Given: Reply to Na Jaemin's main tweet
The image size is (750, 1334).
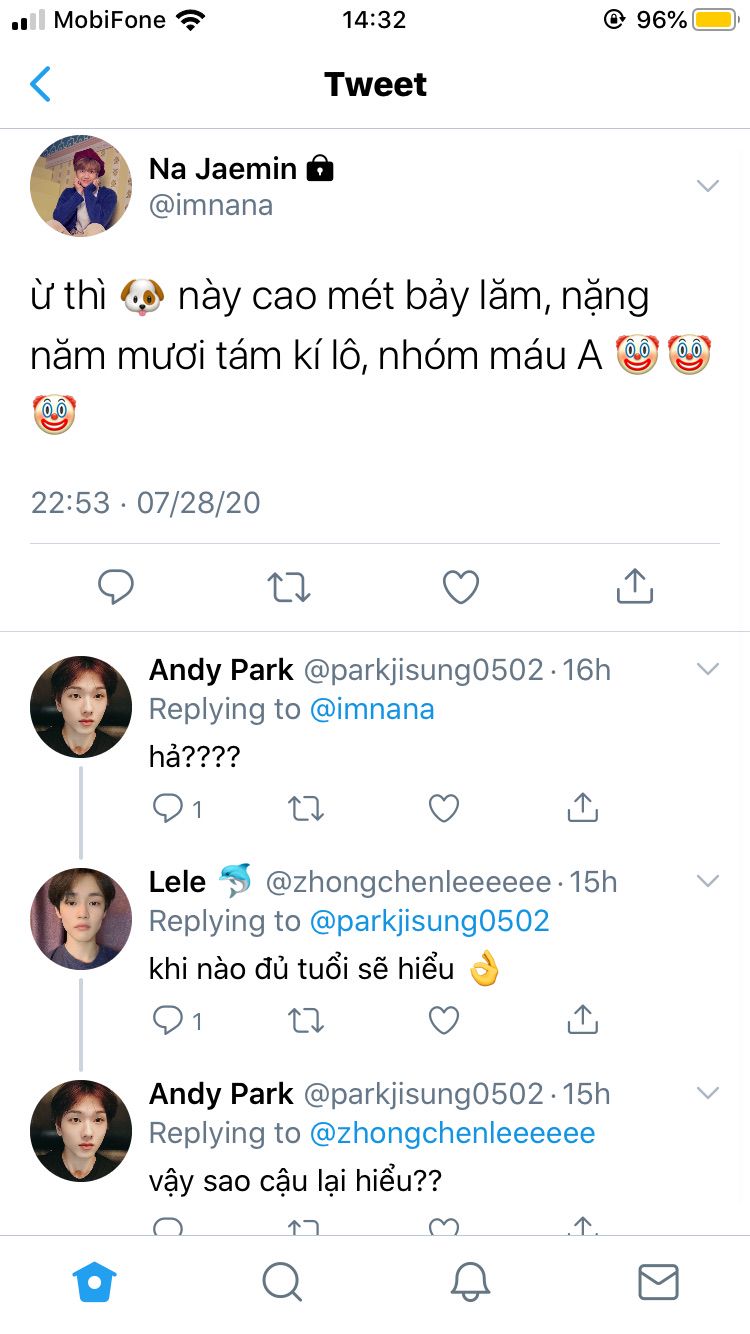Looking at the screenshot, I should click(x=116, y=587).
